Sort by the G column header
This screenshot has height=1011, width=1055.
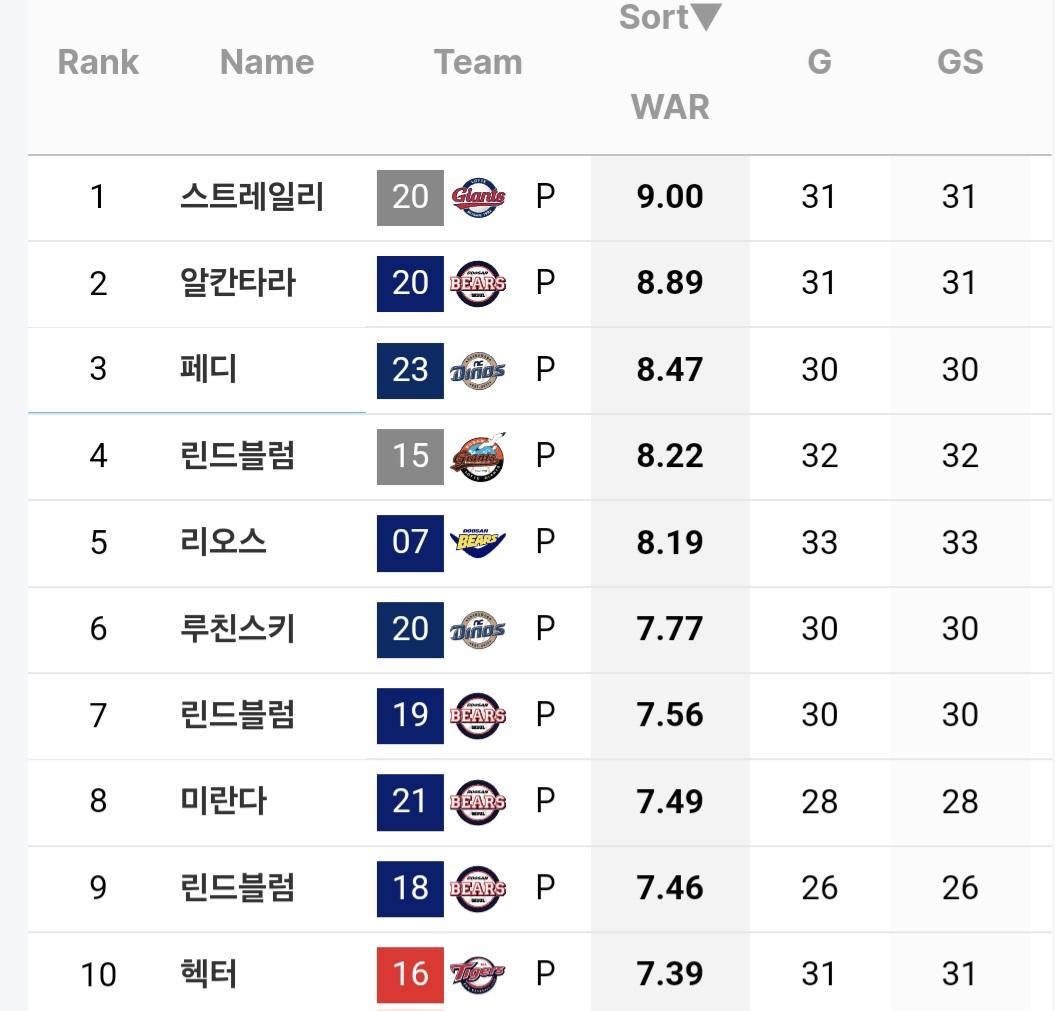[819, 62]
